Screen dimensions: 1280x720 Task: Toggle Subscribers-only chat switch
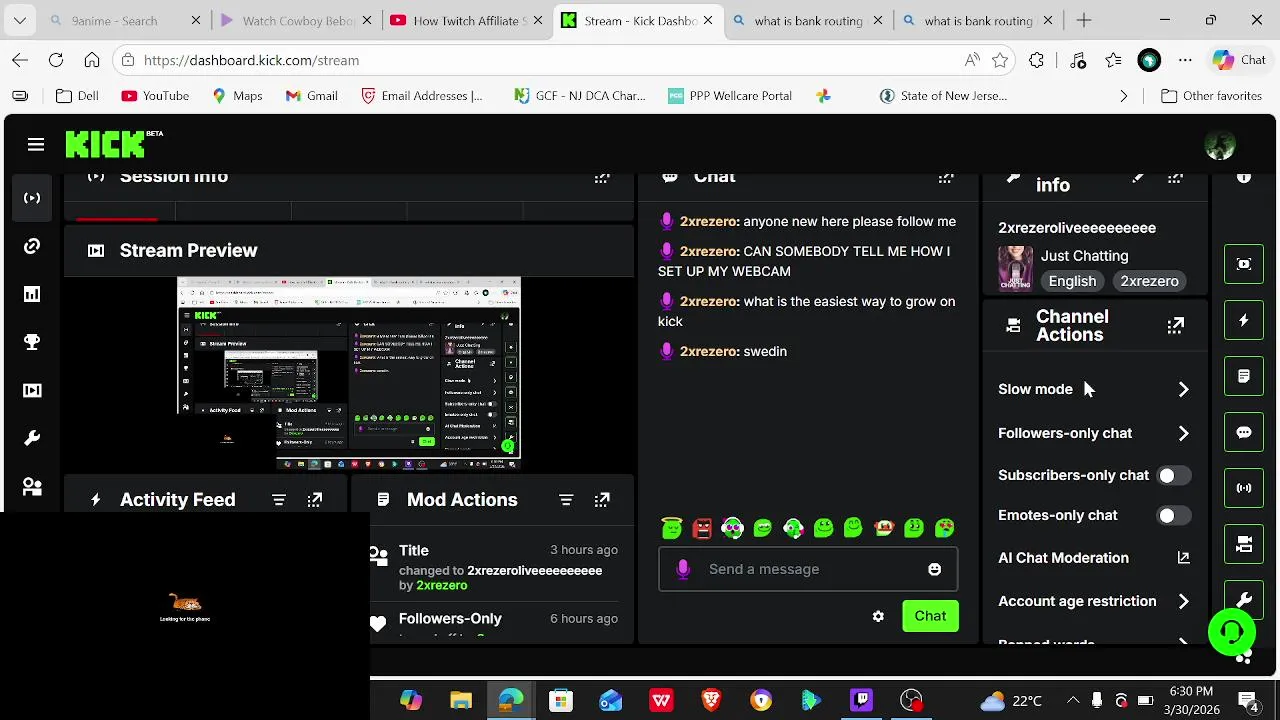1174,476
